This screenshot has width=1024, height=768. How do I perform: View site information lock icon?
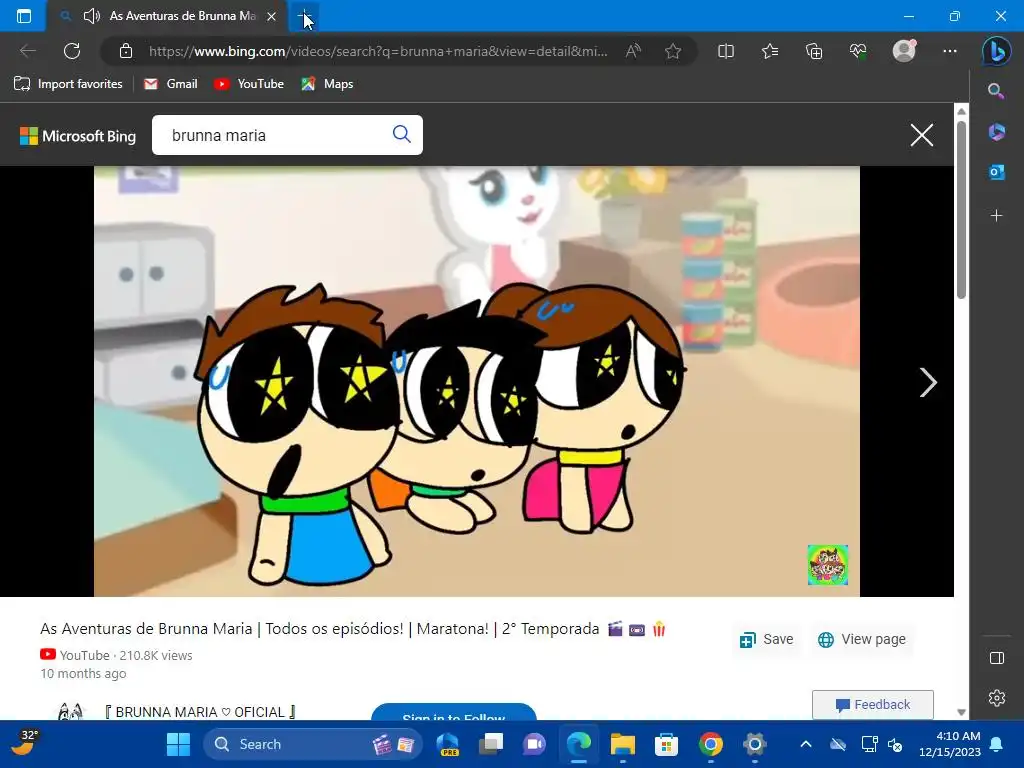click(126, 51)
